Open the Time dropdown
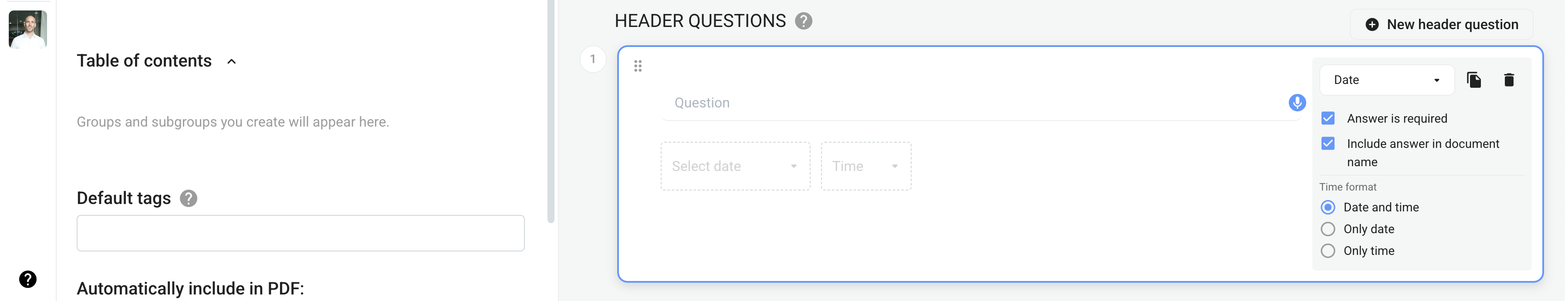The image size is (1568, 301). [x=865, y=167]
